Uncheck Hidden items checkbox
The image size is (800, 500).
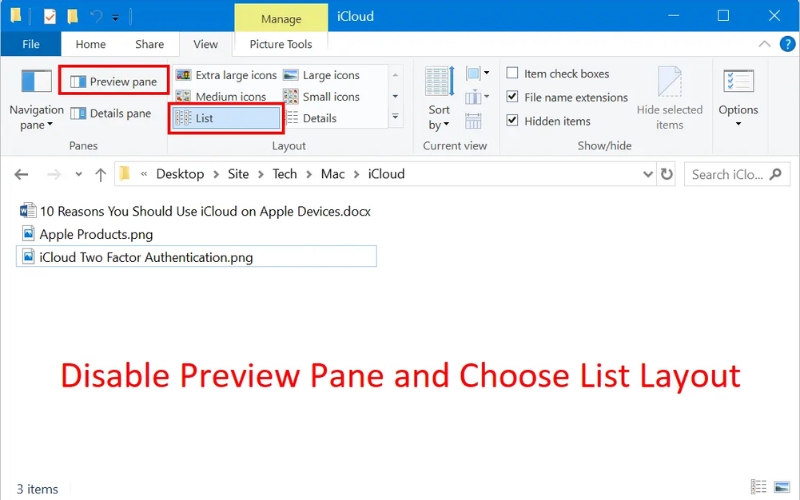(x=512, y=120)
